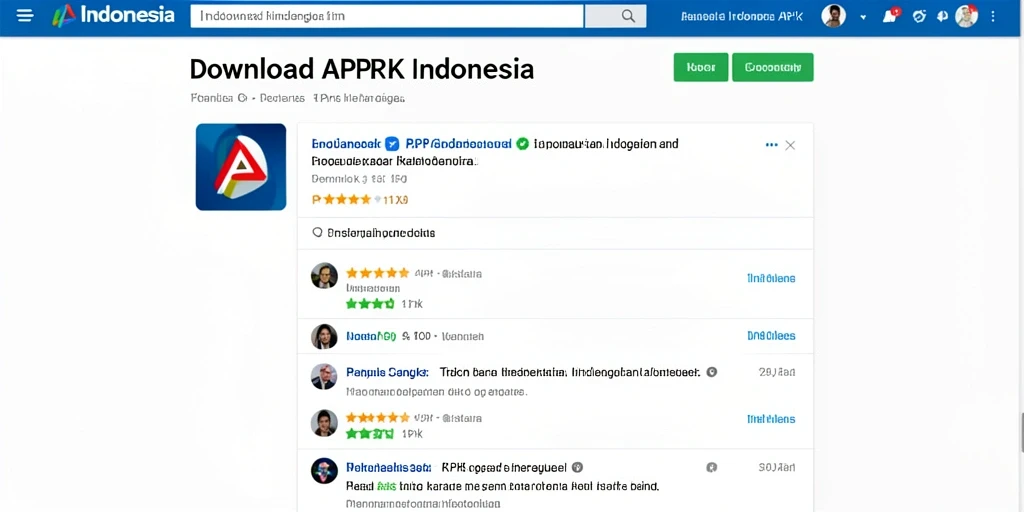Open the Panpis Sangk username link
Viewport: 1024px width, 512px height.
[387, 372]
